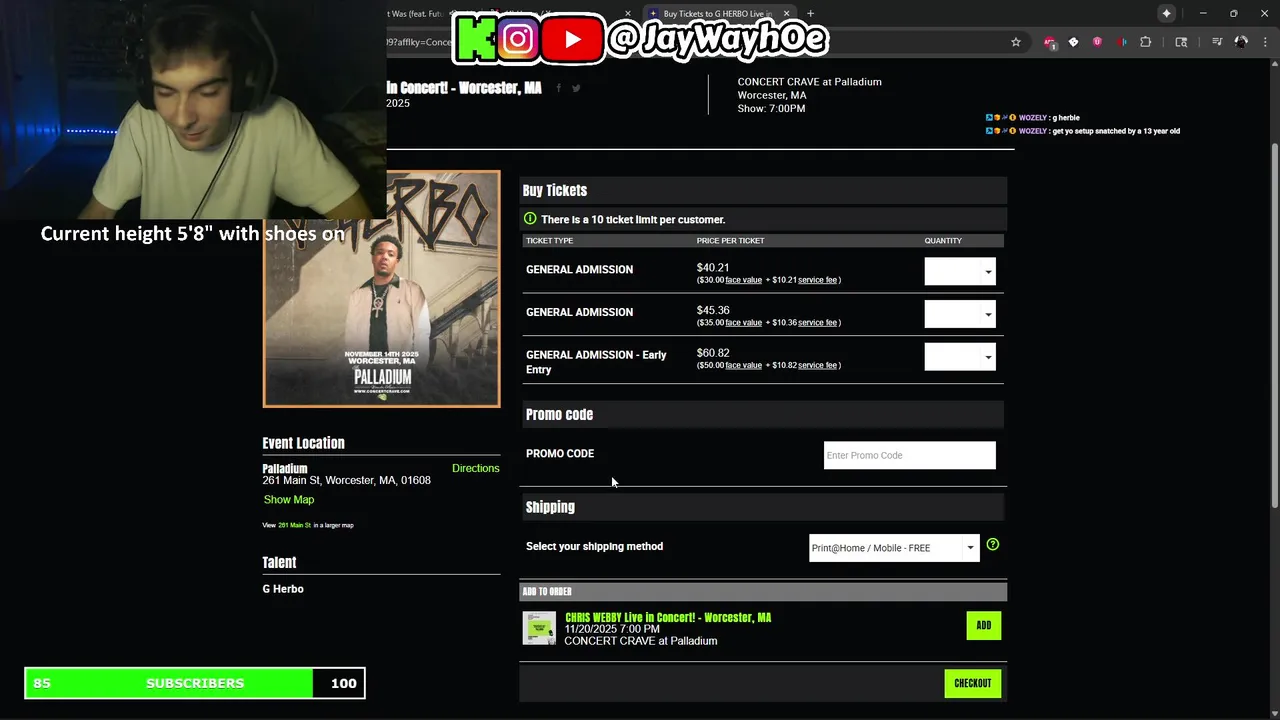Click the red extension icon with badge
This screenshot has width=1280, height=720.
pos(1049,42)
